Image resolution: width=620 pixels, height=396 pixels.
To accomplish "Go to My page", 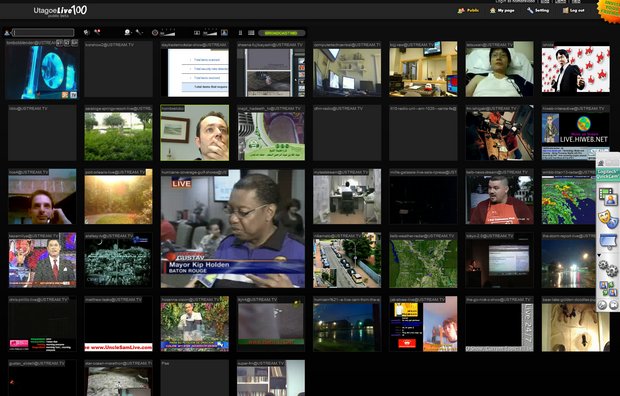I will [x=502, y=11].
